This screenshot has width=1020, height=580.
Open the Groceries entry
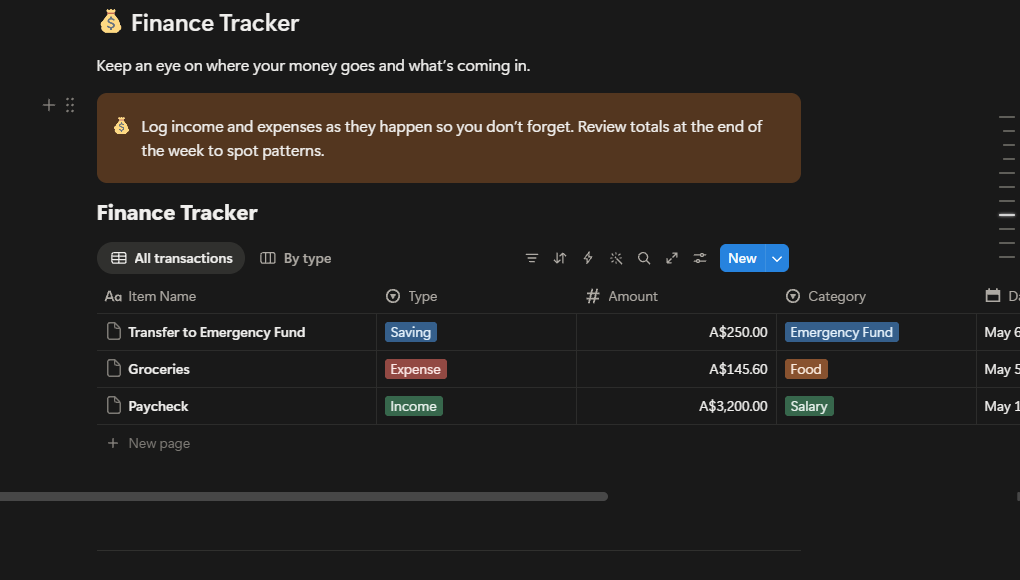pyautogui.click(x=159, y=369)
